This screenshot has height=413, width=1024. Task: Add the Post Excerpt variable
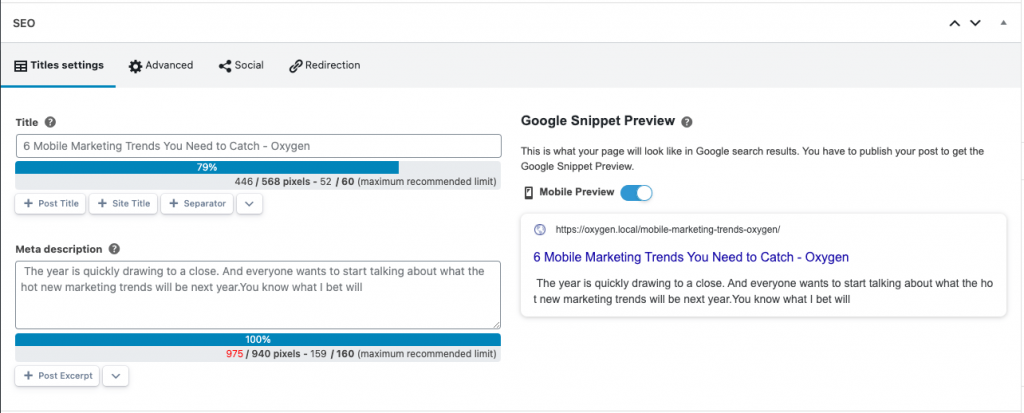point(57,376)
